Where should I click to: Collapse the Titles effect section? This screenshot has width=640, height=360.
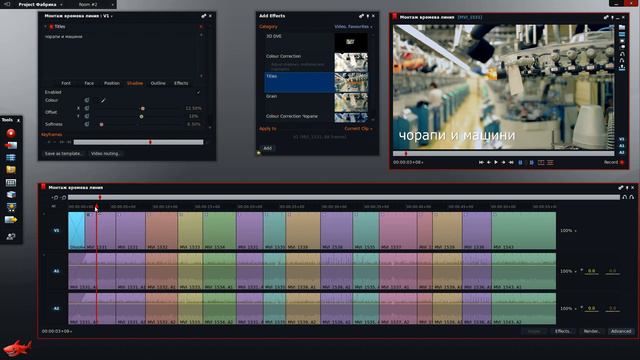pyautogui.click(x=45, y=27)
